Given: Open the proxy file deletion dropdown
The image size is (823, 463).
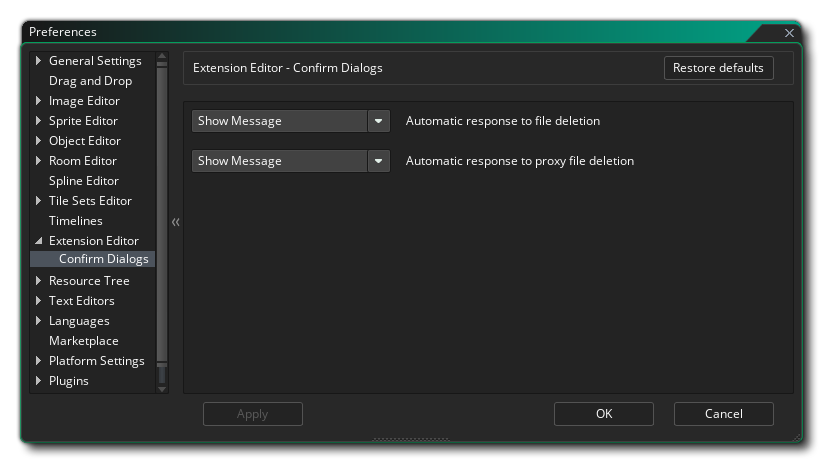Looking at the screenshot, I should click(x=378, y=161).
